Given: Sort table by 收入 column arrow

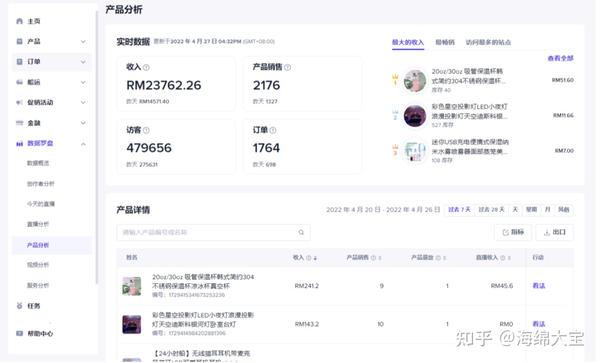Looking at the screenshot, I should click(x=315, y=258).
